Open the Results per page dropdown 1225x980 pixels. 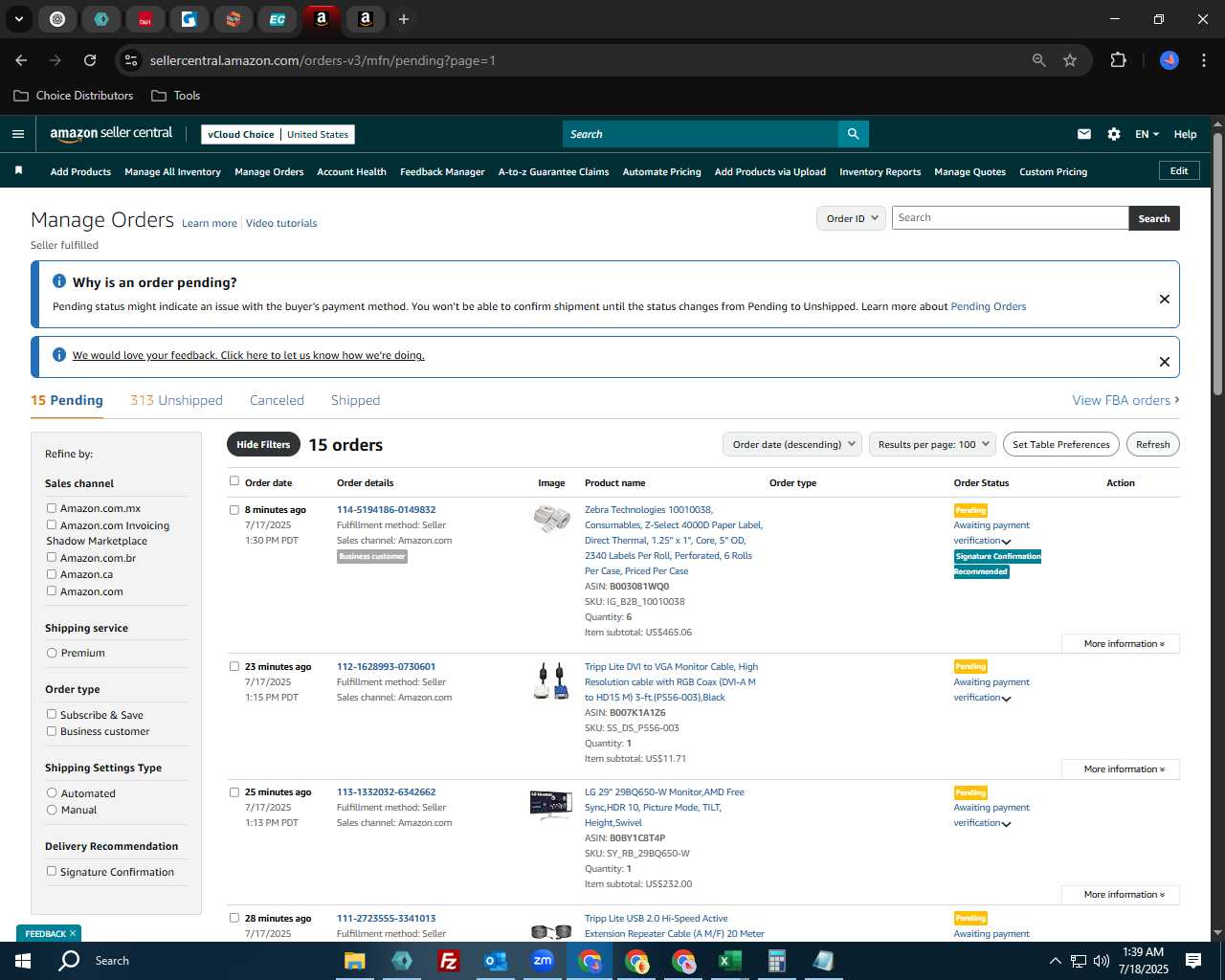coord(932,444)
